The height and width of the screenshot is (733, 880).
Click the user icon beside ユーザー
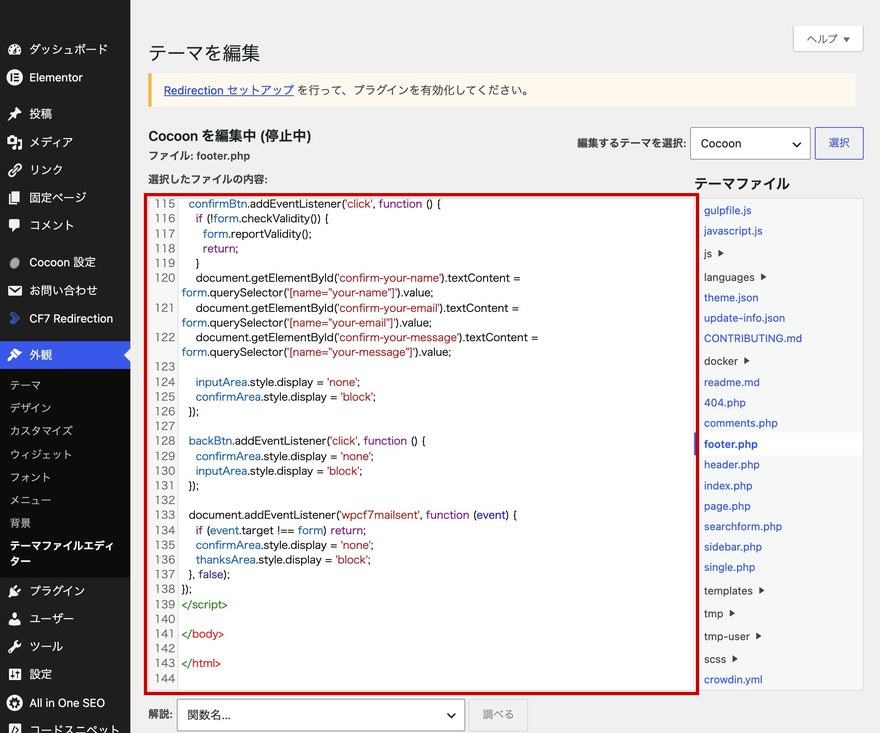pos(15,619)
